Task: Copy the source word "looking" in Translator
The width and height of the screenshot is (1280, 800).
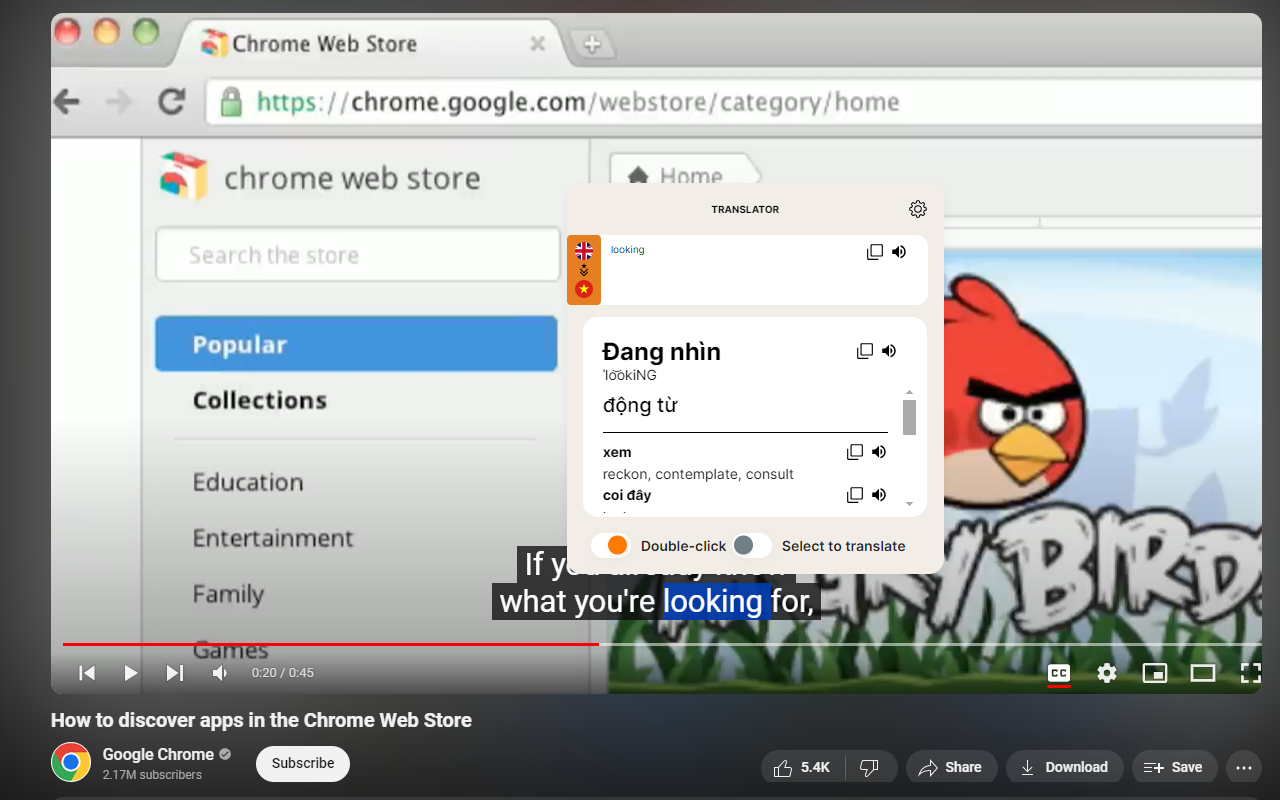Action: (x=875, y=252)
